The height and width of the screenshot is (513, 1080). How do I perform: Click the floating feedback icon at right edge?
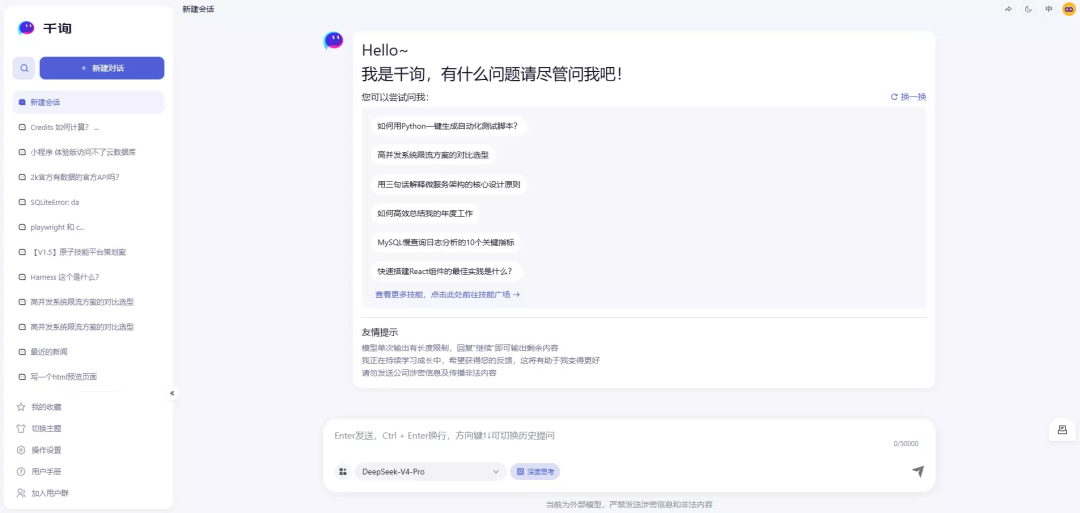pos(1062,430)
